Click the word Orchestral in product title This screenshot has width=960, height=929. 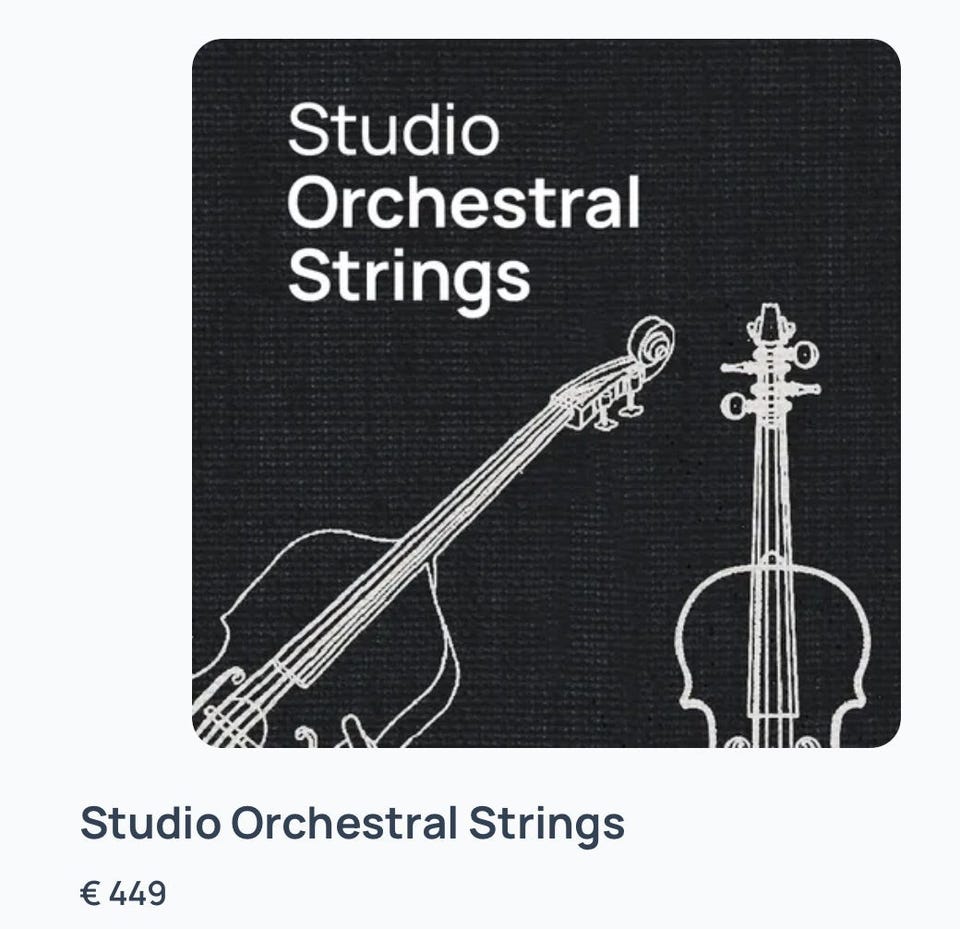[343, 822]
